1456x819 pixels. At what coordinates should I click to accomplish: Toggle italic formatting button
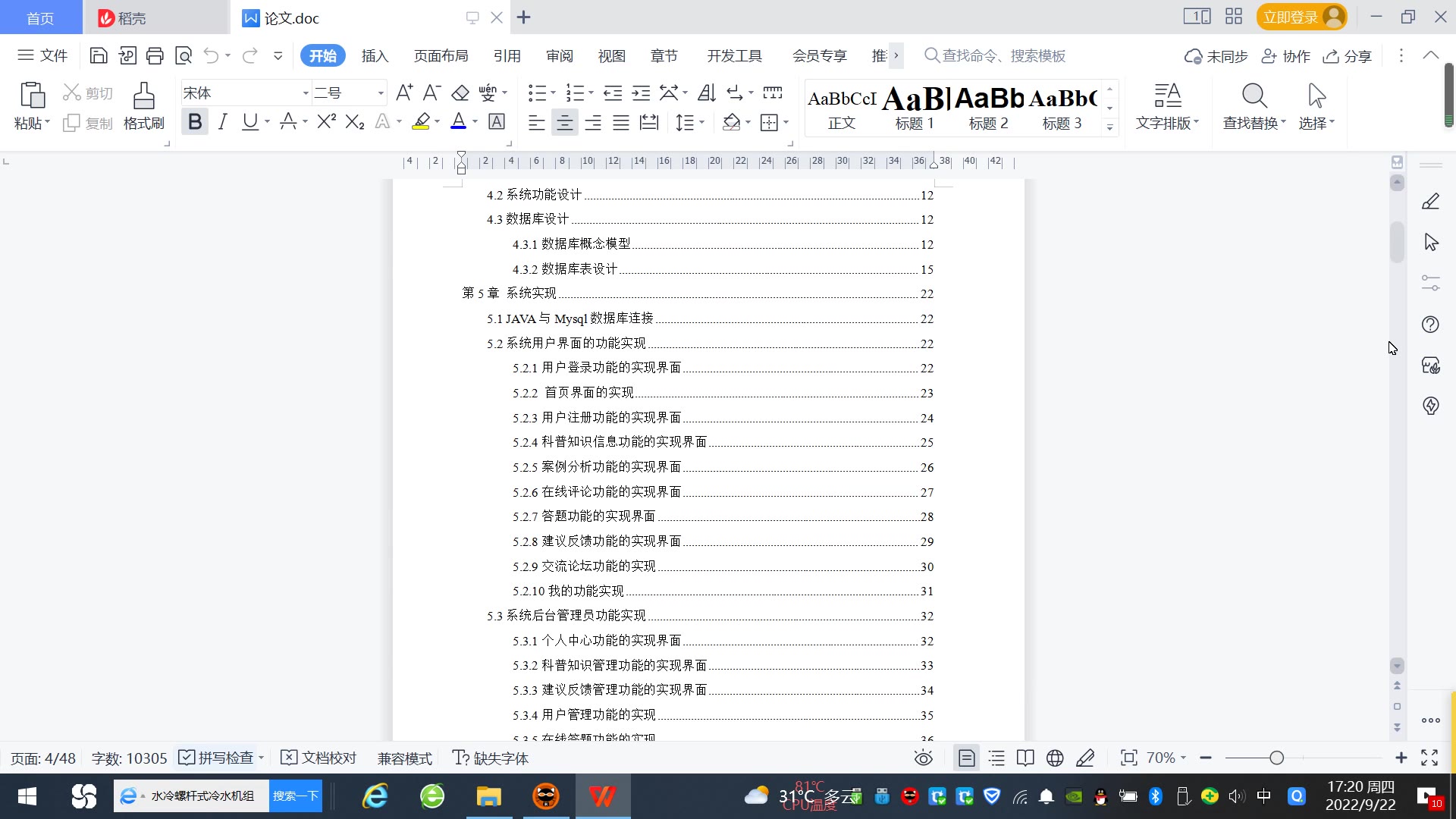[222, 121]
